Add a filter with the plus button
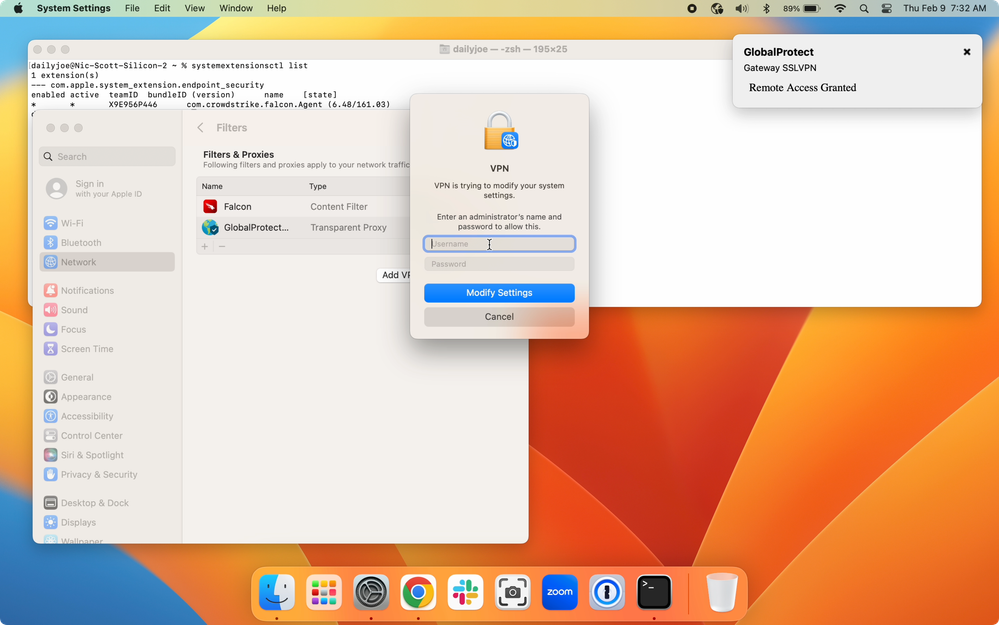Viewport: 999px width, 625px height. pos(205,247)
